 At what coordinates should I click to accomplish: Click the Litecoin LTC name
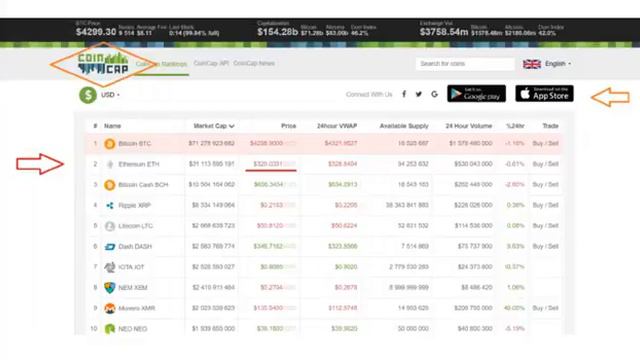(x=136, y=226)
